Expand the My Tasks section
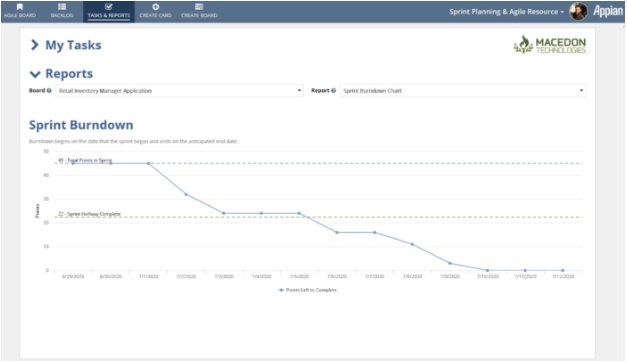 click(x=35, y=45)
